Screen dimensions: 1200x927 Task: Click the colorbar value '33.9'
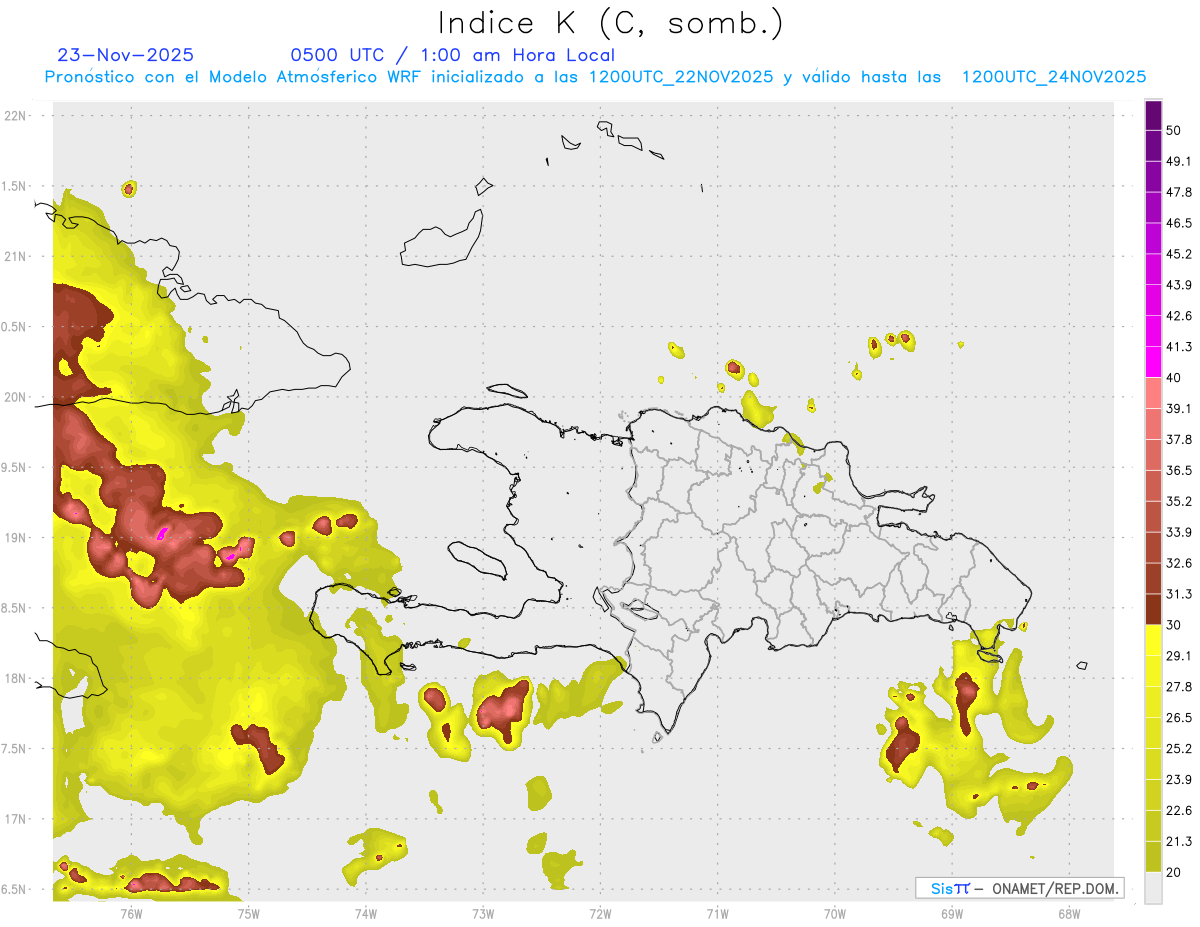[x=1179, y=532]
